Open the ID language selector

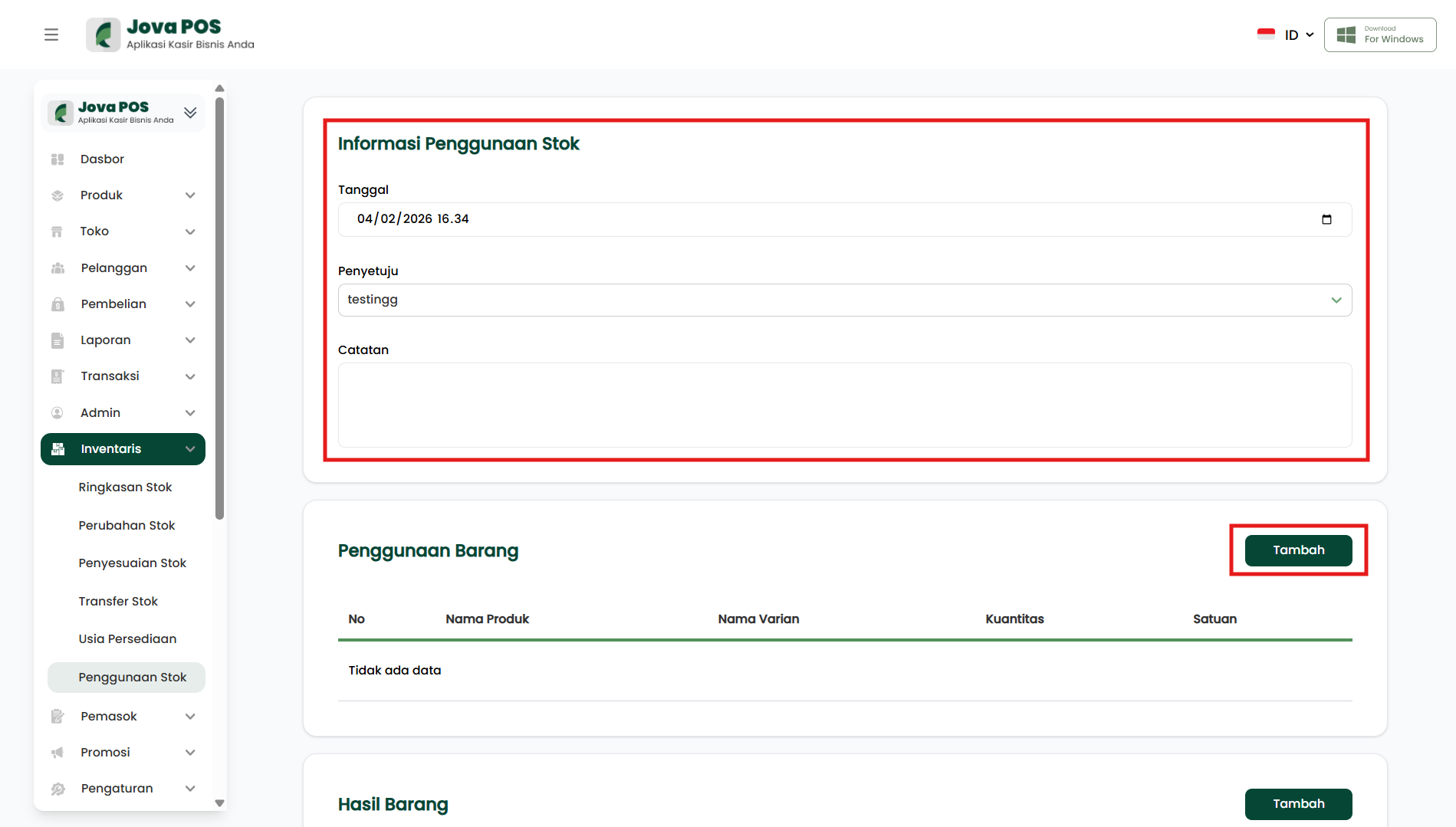coord(1299,34)
